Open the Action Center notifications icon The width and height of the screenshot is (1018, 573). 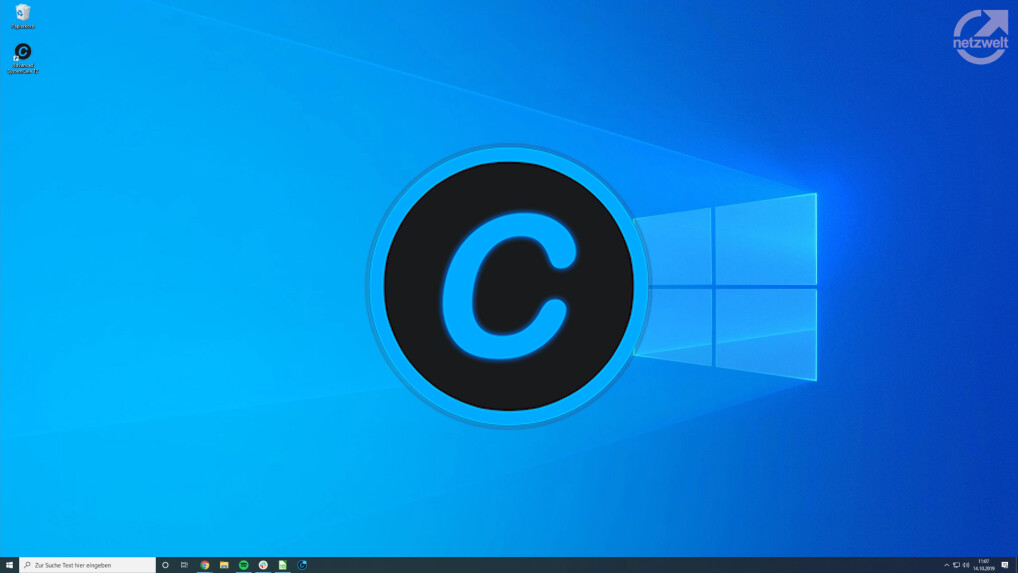coord(1005,565)
